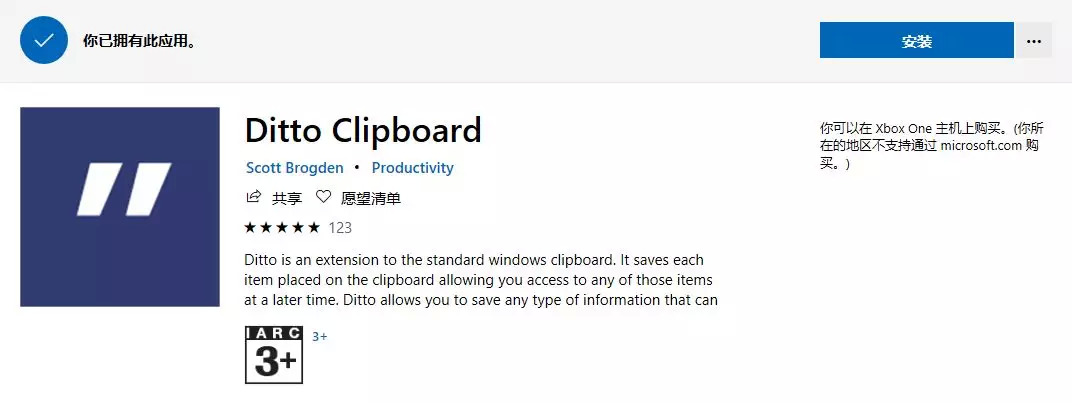Click the 共享 share label
The width and height of the screenshot is (1072, 403).
[287, 198]
